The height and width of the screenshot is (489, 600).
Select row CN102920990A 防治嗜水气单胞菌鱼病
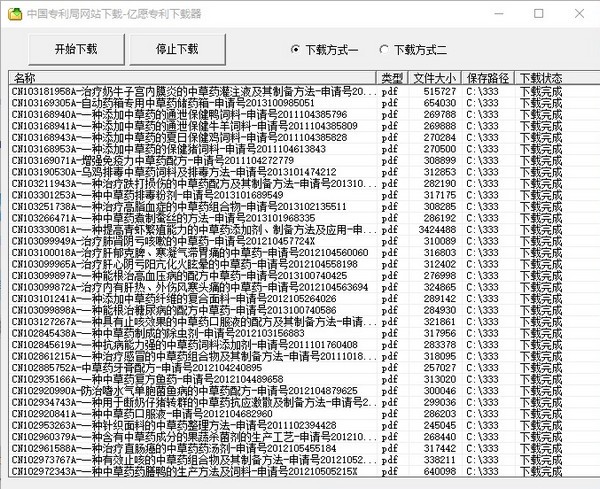[x=304, y=391]
